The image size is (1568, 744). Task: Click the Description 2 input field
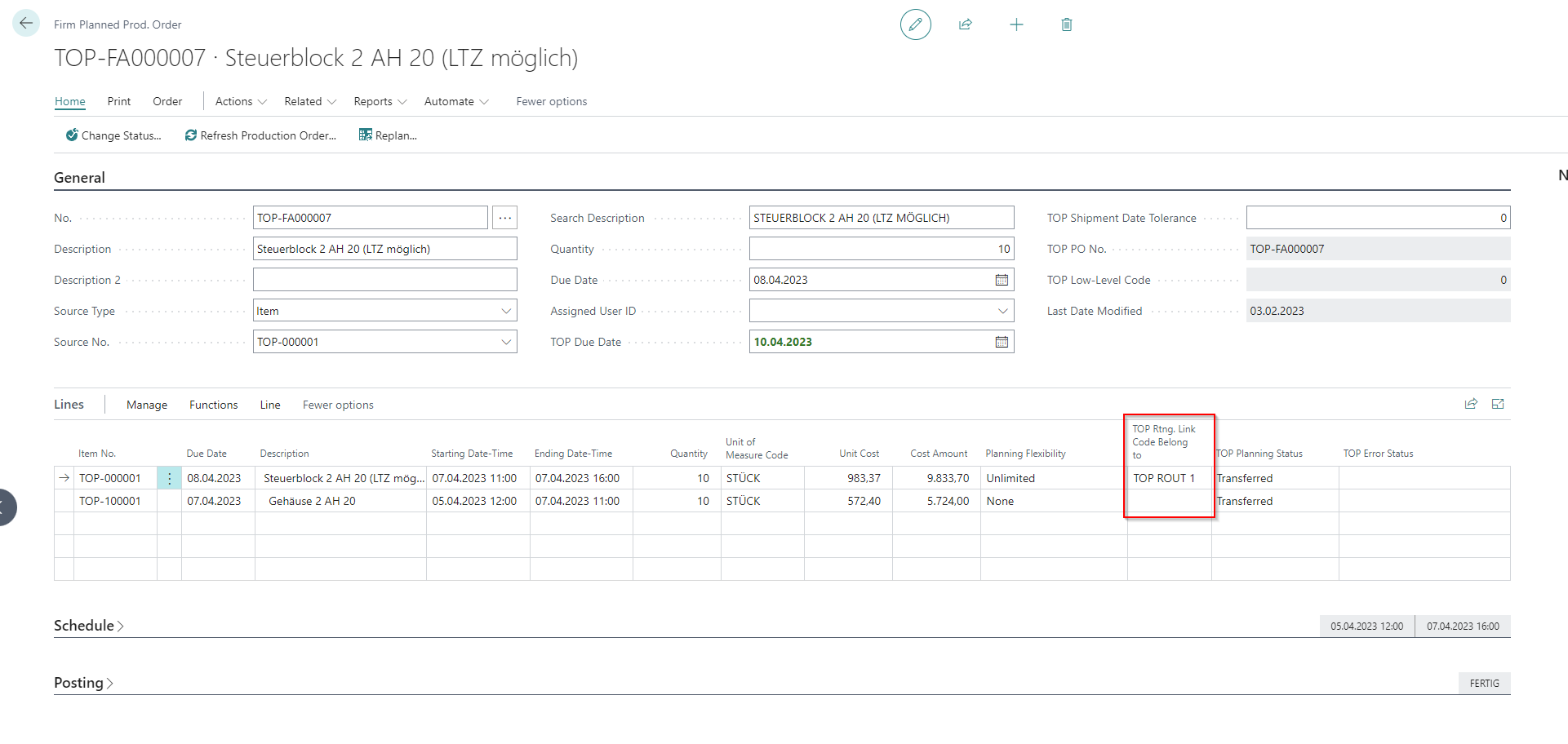(x=384, y=280)
